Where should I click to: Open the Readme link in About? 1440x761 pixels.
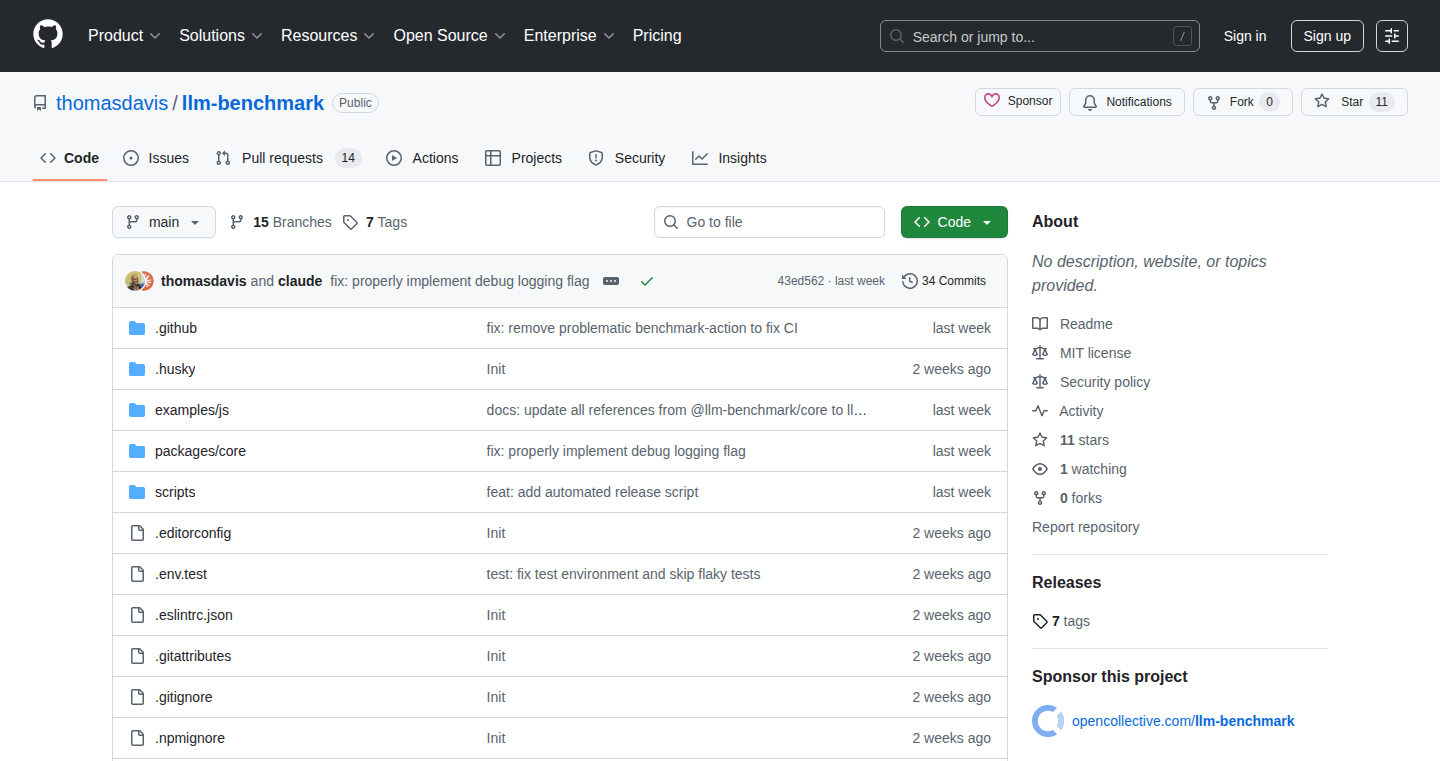point(1073,324)
